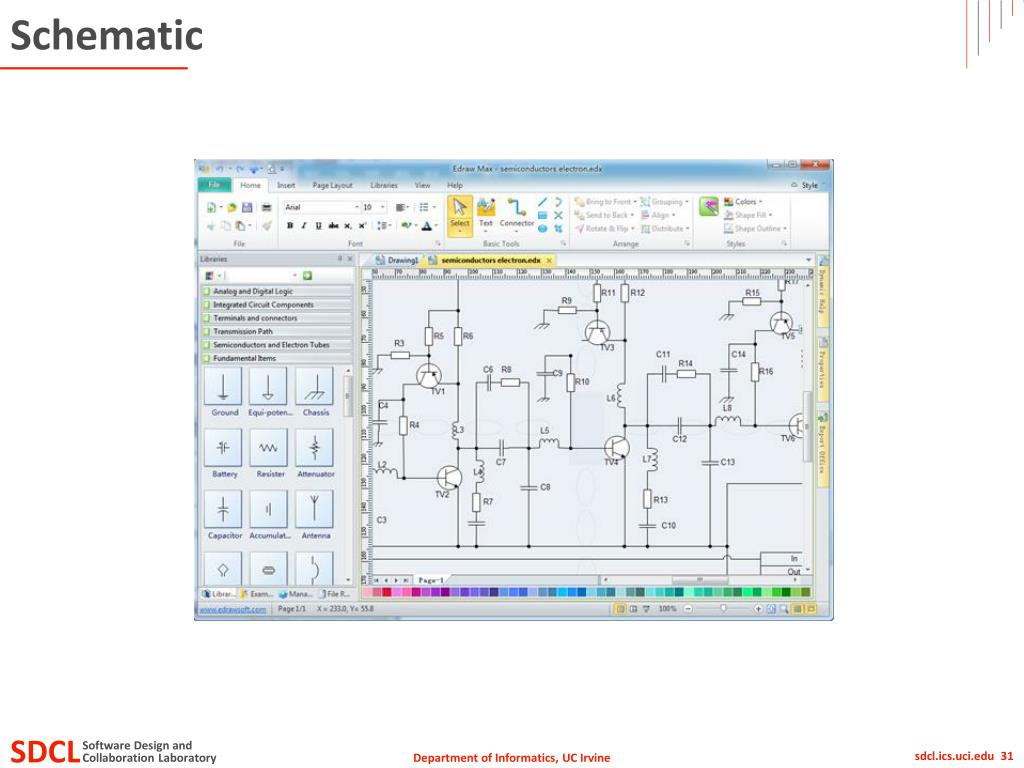
Task: Choose the Battery symbol
Action: 223,453
